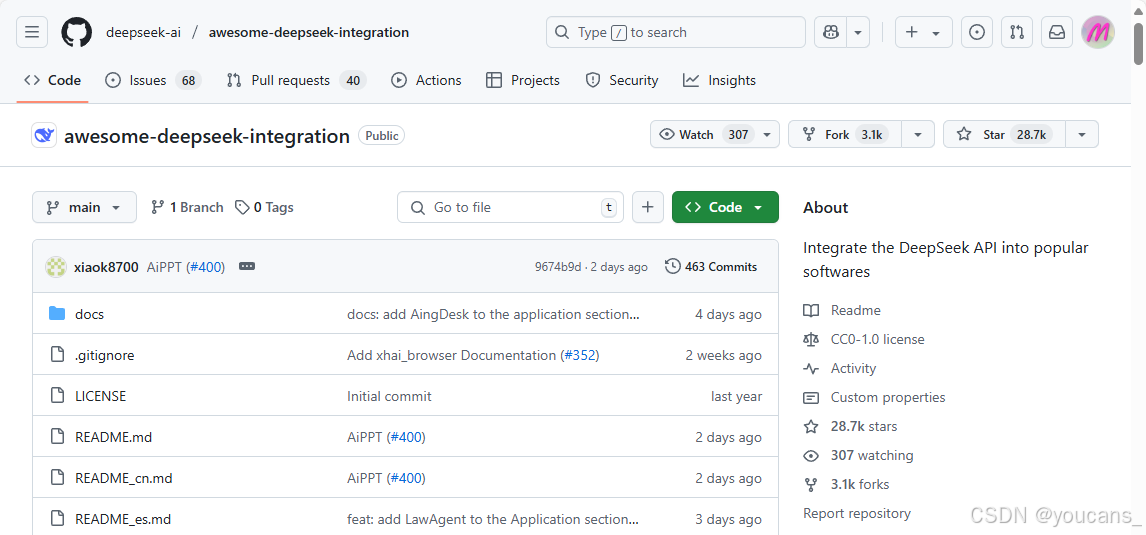
Task: Switch to the Issues tab
Action: pos(147,80)
